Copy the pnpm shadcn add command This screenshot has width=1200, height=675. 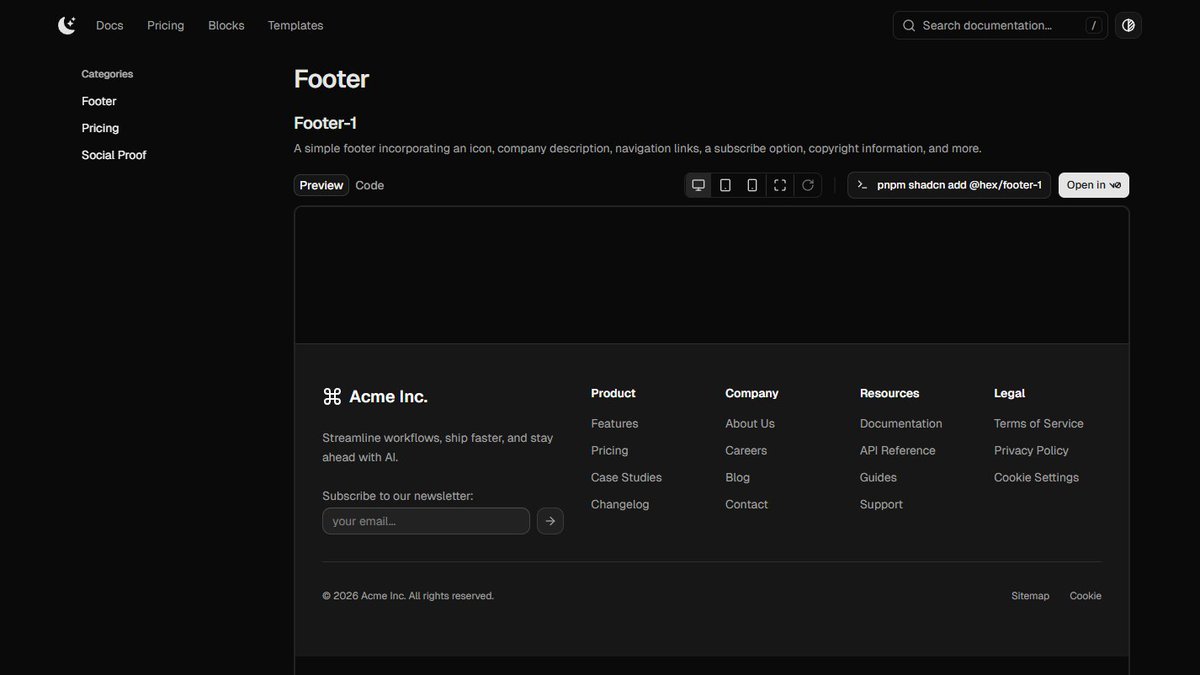coord(949,185)
